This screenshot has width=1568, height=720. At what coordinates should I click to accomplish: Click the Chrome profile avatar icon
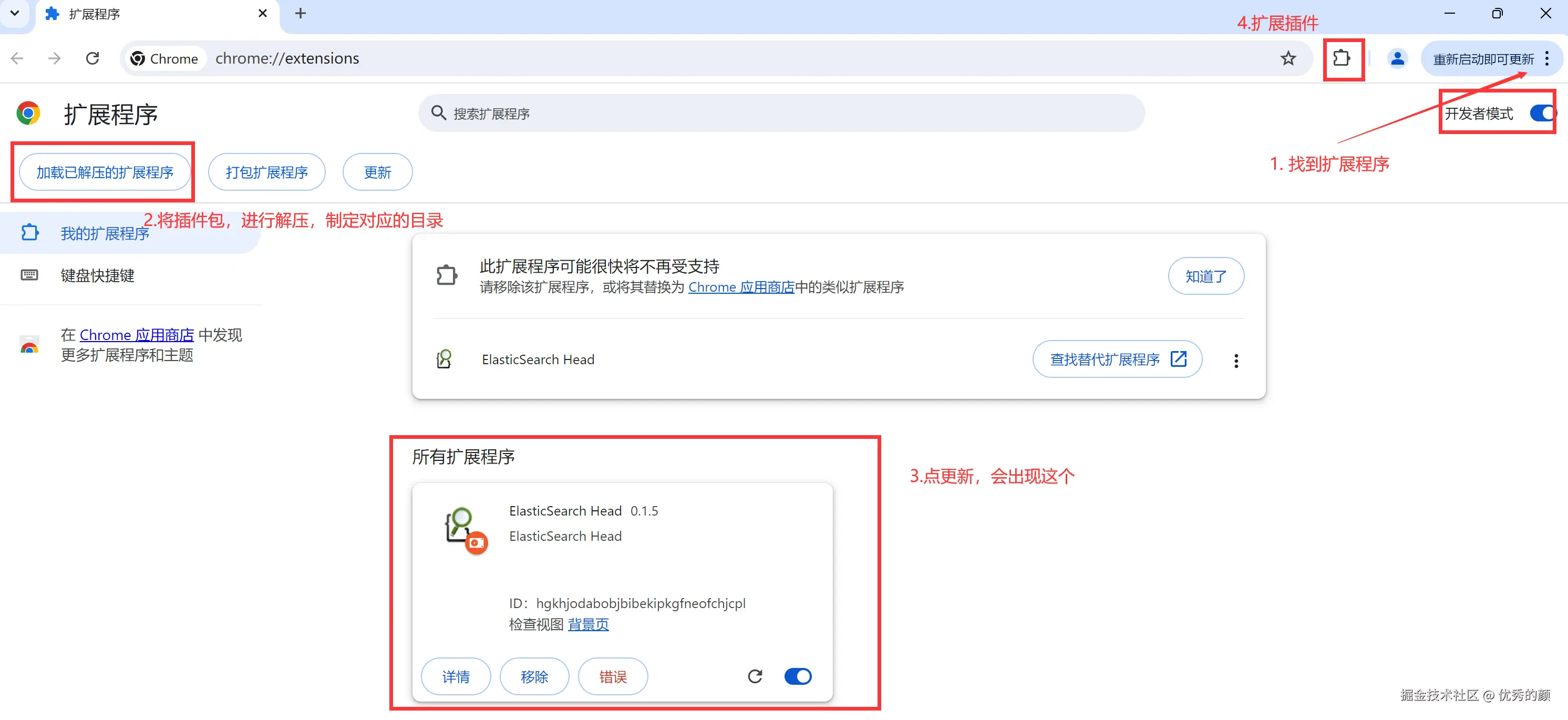pyautogui.click(x=1398, y=58)
